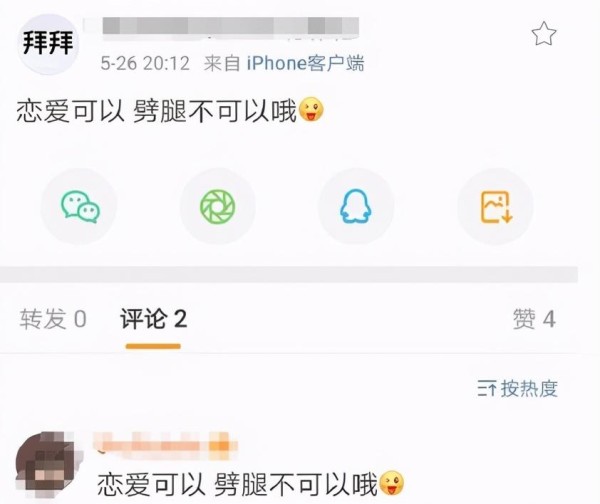Share to WeChat Moments aperture icon
The height and width of the screenshot is (504, 600).
tap(218, 206)
